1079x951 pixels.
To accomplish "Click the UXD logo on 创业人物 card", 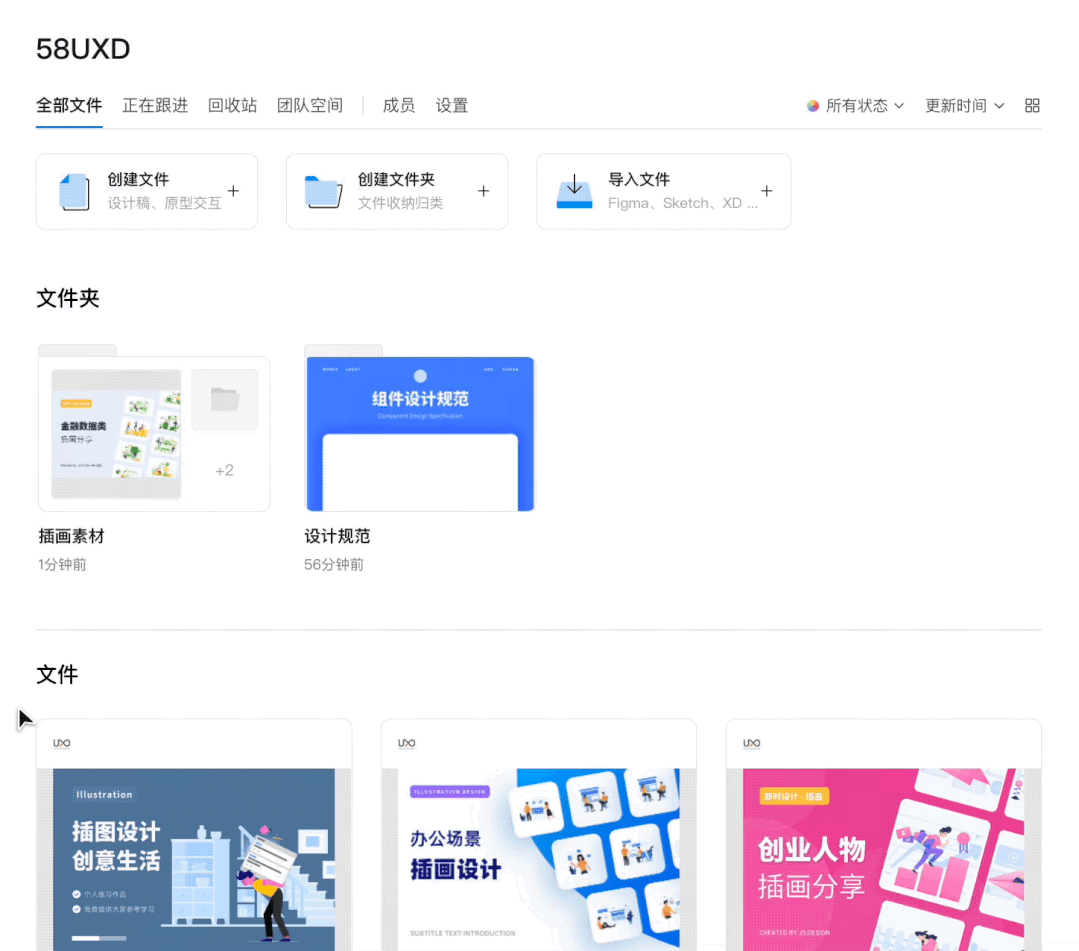I will (751, 743).
